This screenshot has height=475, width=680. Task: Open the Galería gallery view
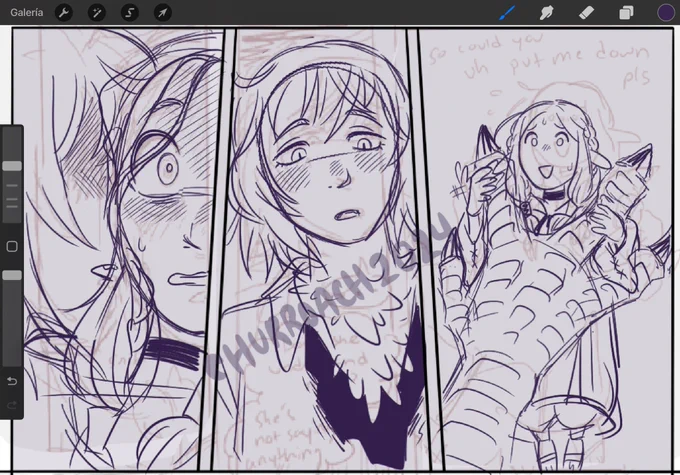tap(26, 13)
